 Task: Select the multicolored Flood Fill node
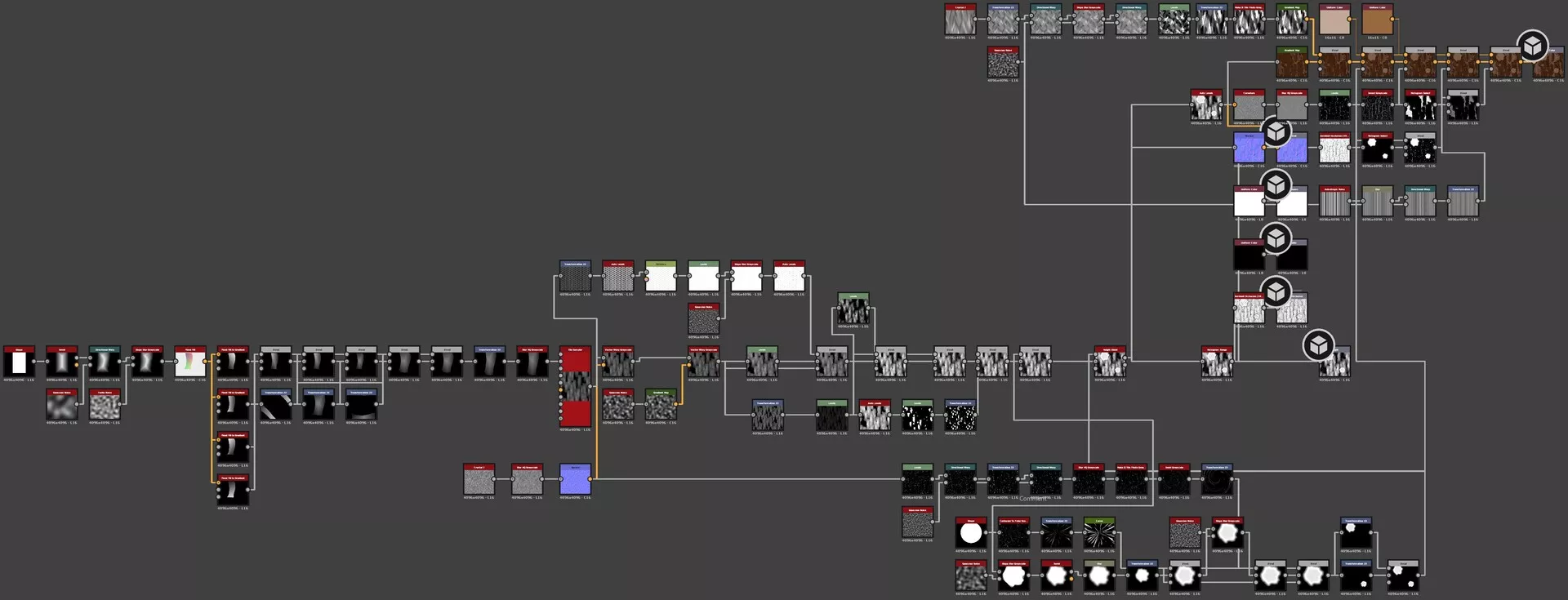pyautogui.click(x=189, y=362)
